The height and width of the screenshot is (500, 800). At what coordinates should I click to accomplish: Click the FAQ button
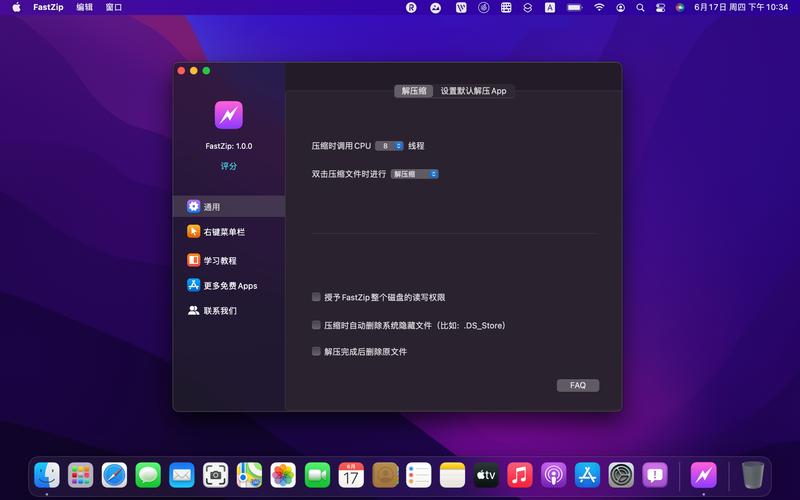[x=578, y=385]
